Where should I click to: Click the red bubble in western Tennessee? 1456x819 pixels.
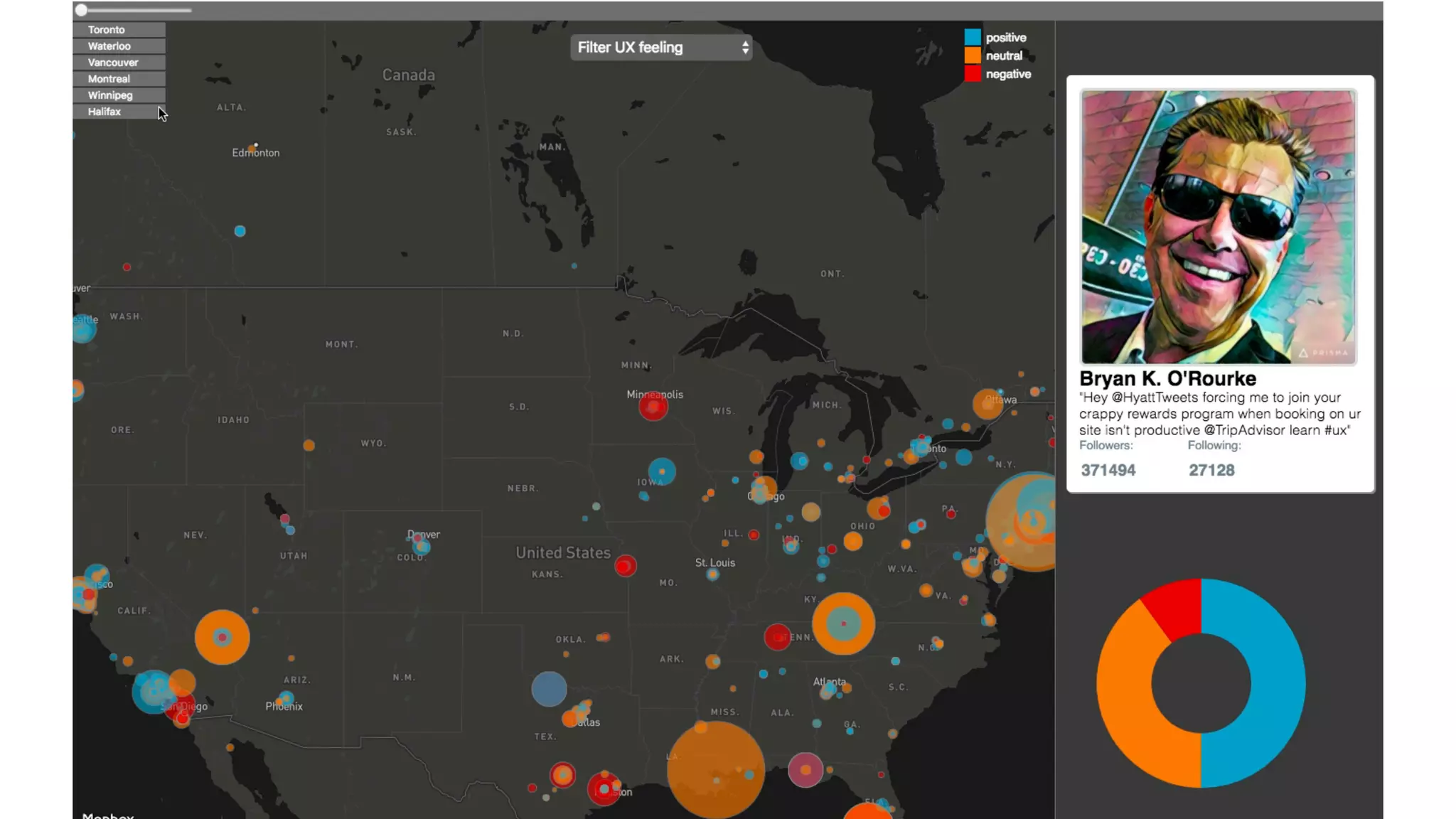click(777, 637)
